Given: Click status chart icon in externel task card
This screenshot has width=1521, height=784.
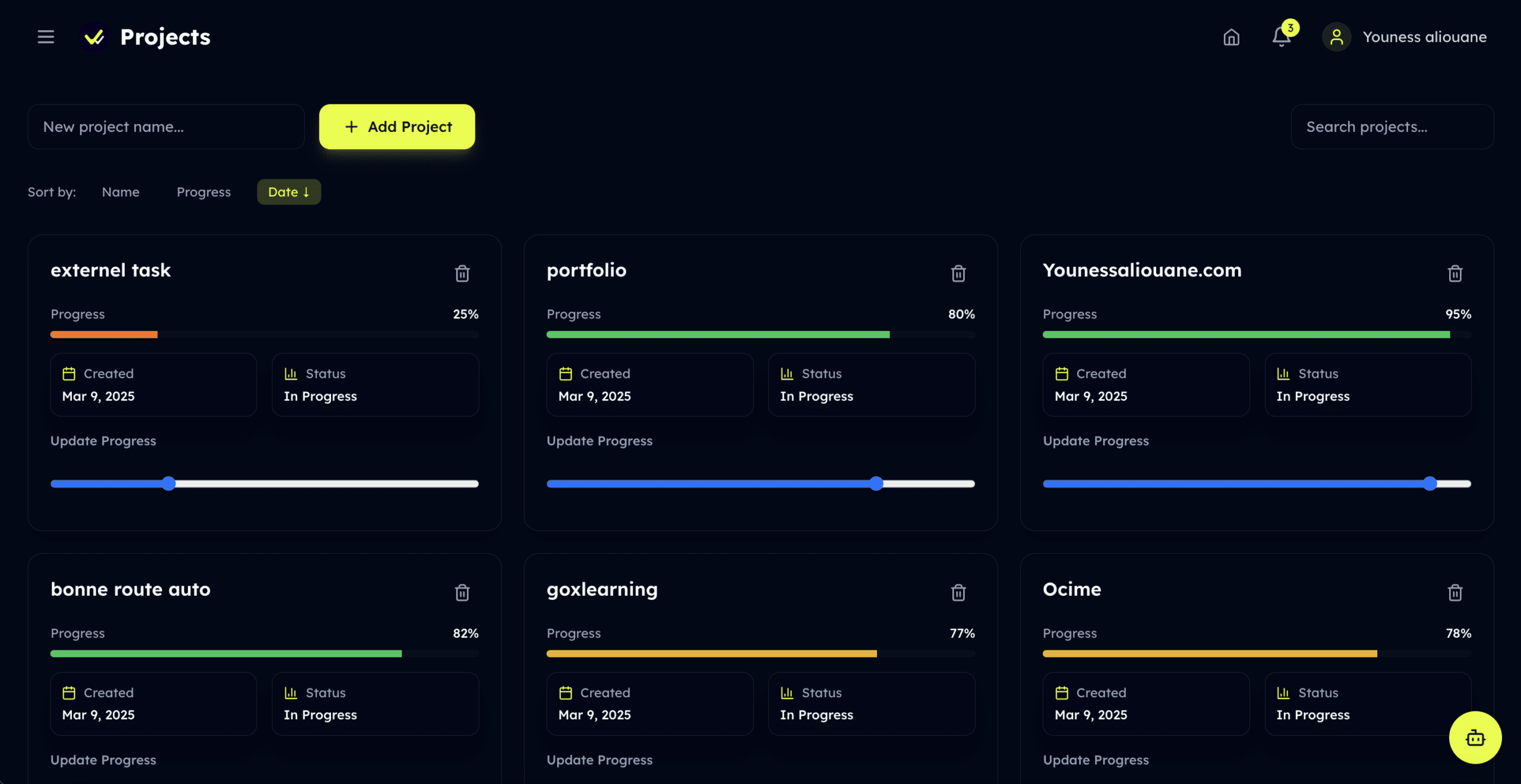Looking at the screenshot, I should [x=291, y=374].
